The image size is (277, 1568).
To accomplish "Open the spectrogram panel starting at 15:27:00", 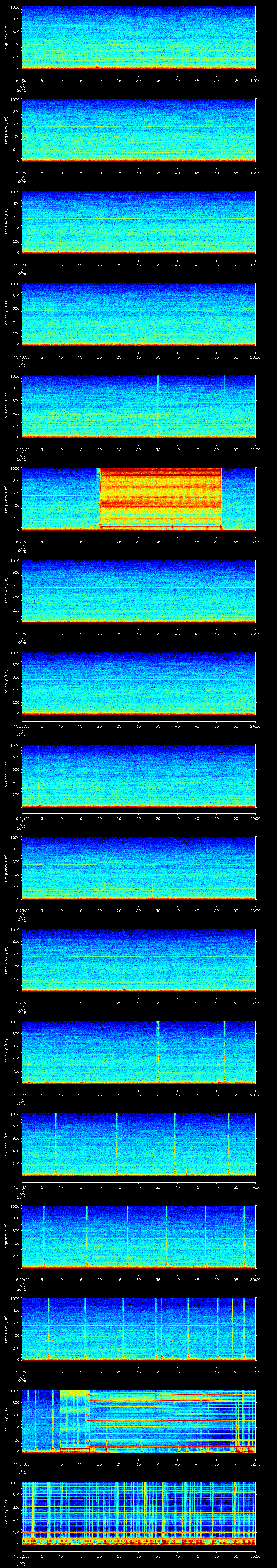I will [x=138, y=1052].
